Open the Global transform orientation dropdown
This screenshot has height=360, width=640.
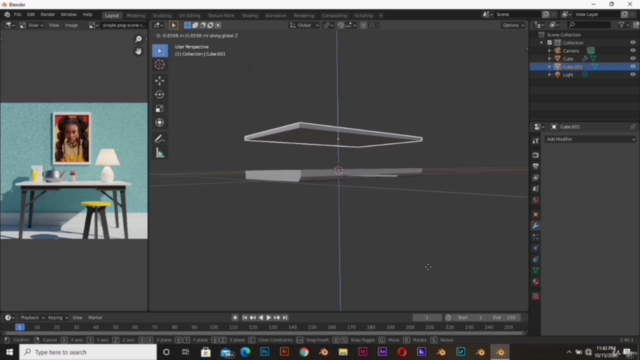(x=304, y=25)
